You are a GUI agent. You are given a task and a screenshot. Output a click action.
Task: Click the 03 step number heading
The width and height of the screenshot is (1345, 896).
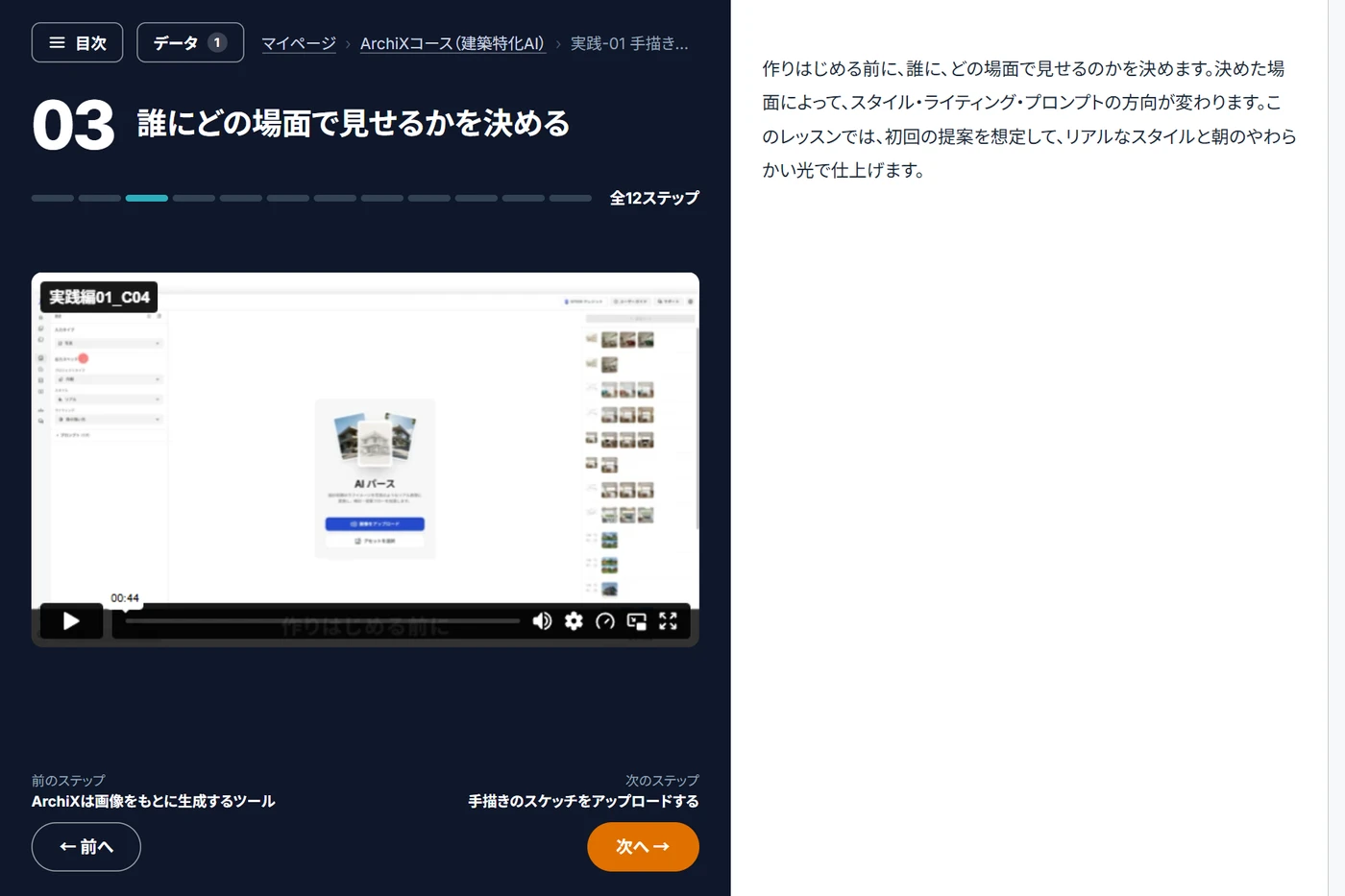point(73,125)
